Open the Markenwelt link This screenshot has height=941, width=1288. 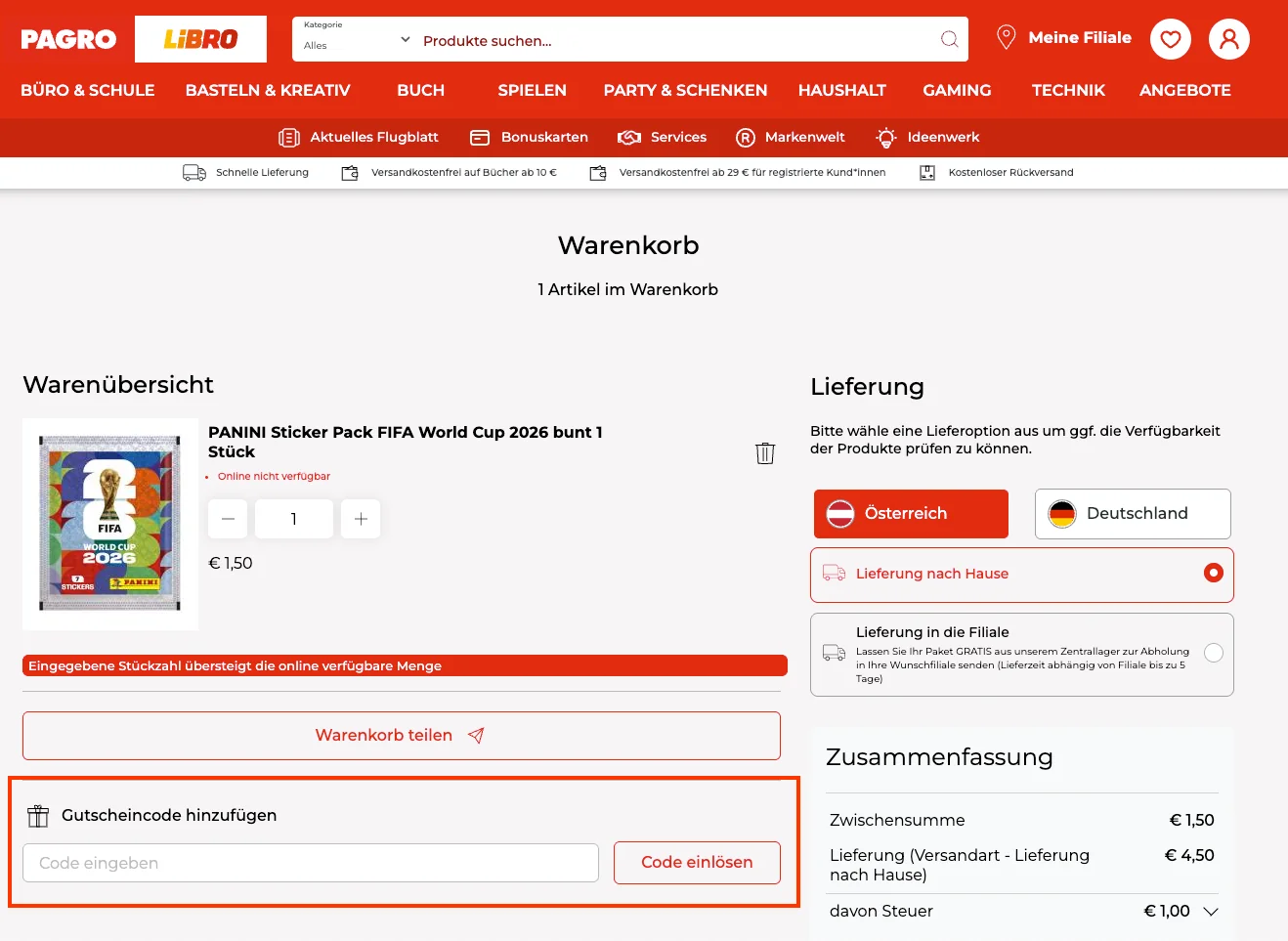(804, 138)
